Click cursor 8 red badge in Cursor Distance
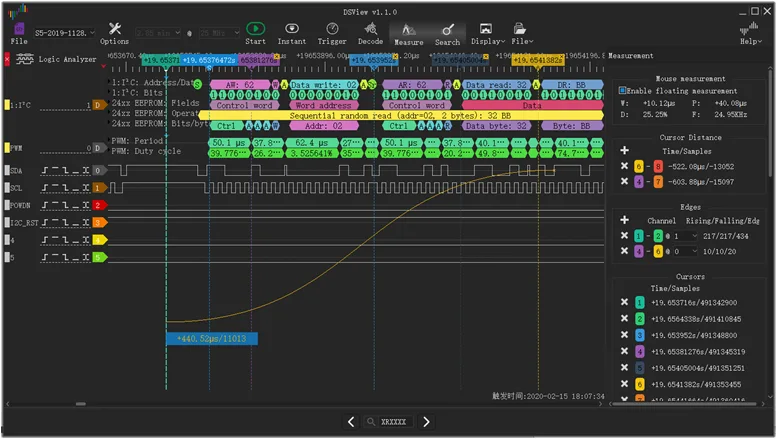 coord(658,166)
